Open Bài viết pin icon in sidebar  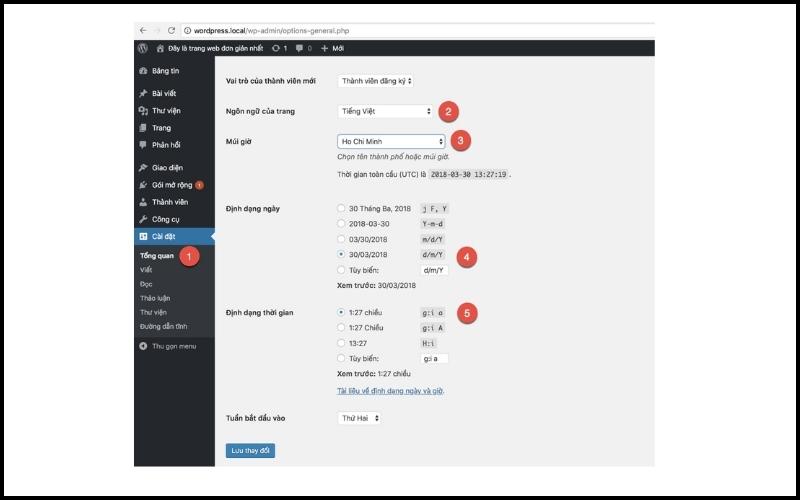pos(143,93)
